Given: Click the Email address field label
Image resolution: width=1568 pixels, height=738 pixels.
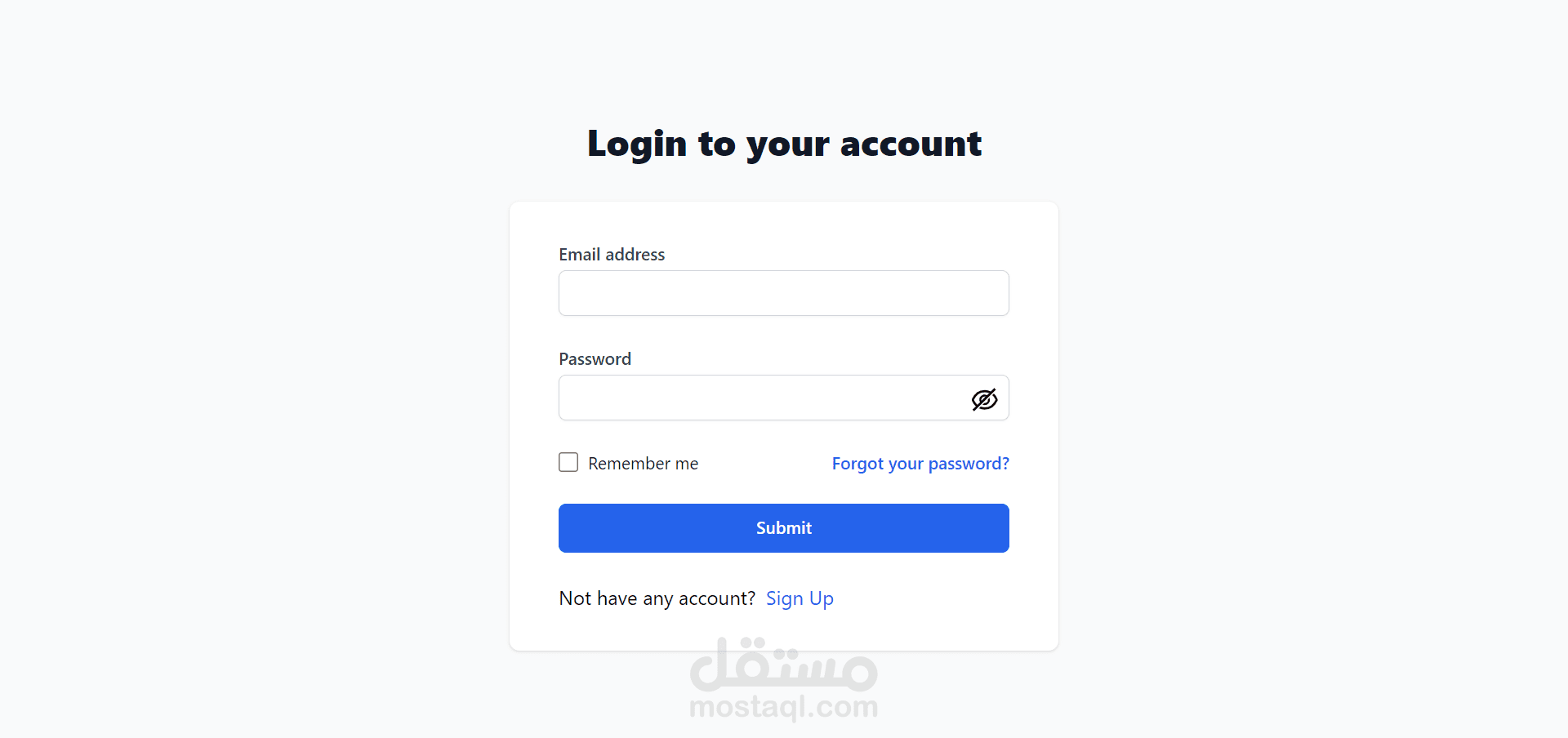Looking at the screenshot, I should pos(612,255).
